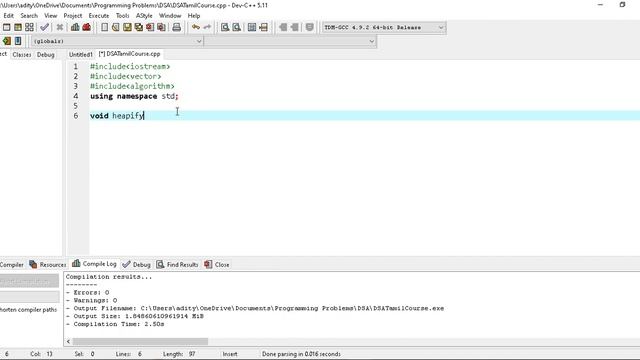
Task: Open Profile Analysis chart icon
Action: tap(75, 27)
